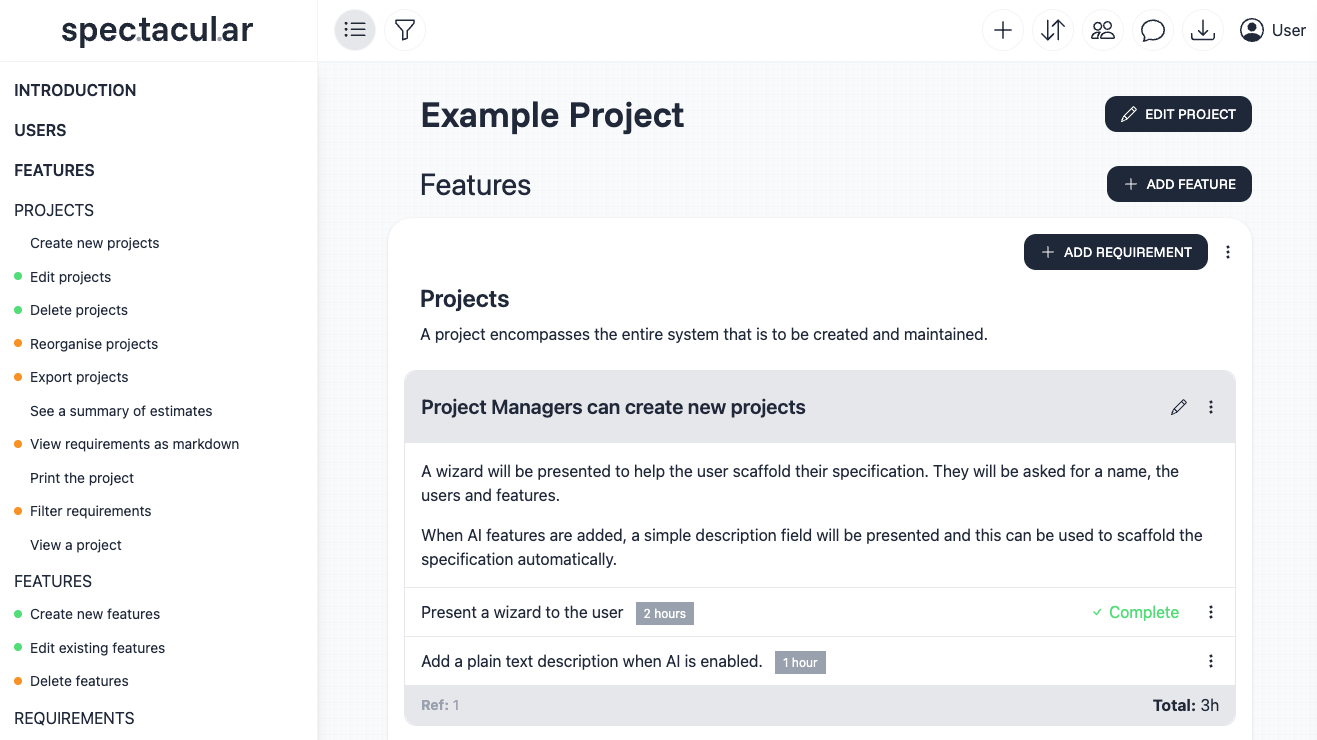The image size is (1317, 740).
Task: Go to INTRODUCTION in sidebar
Action: [75, 90]
